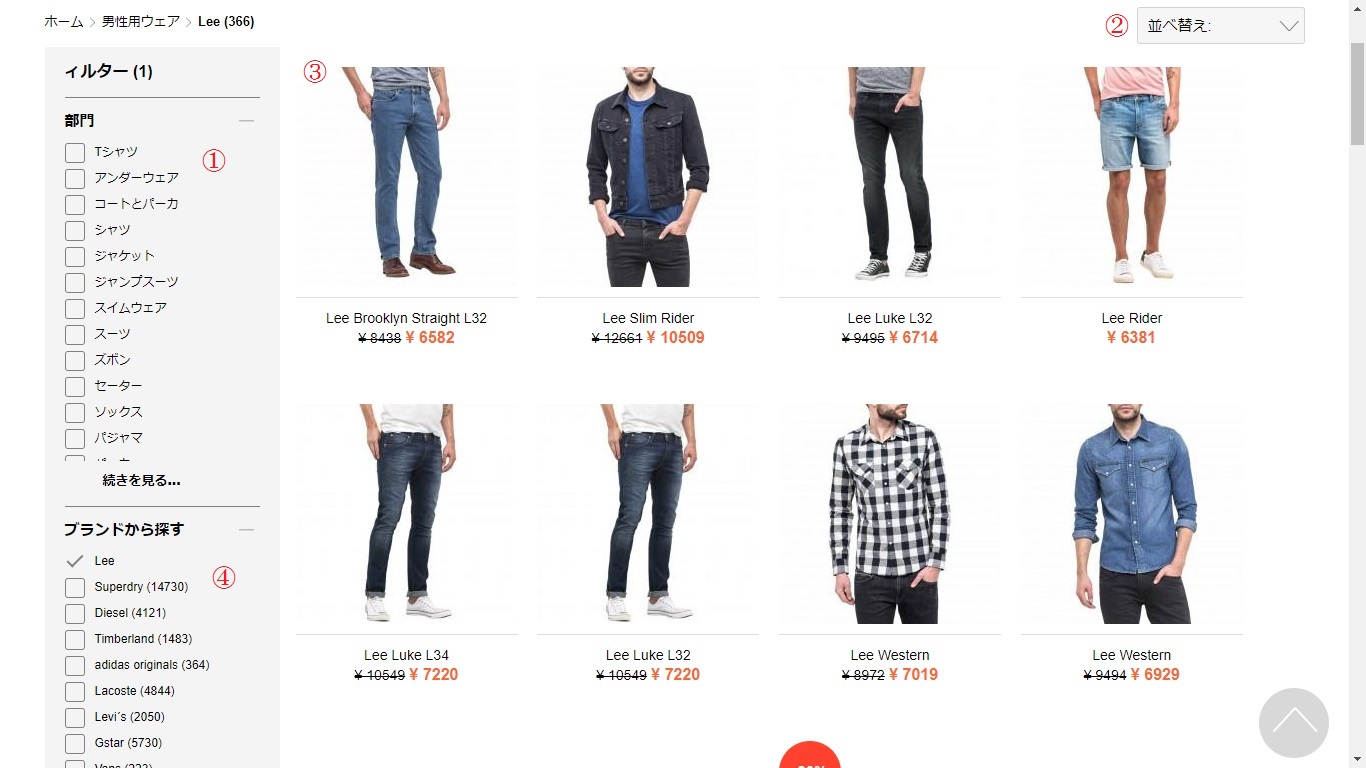This screenshot has width=1366, height=768.
Task: Collapse ブランドから探す section via its minus icon
Action: pyautogui.click(x=247, y=530)
